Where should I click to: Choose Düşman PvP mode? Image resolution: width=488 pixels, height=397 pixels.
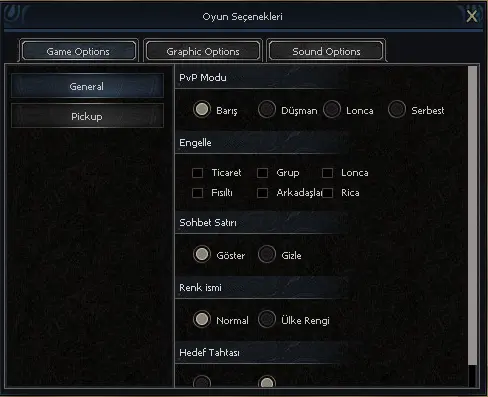coord(267,109)
